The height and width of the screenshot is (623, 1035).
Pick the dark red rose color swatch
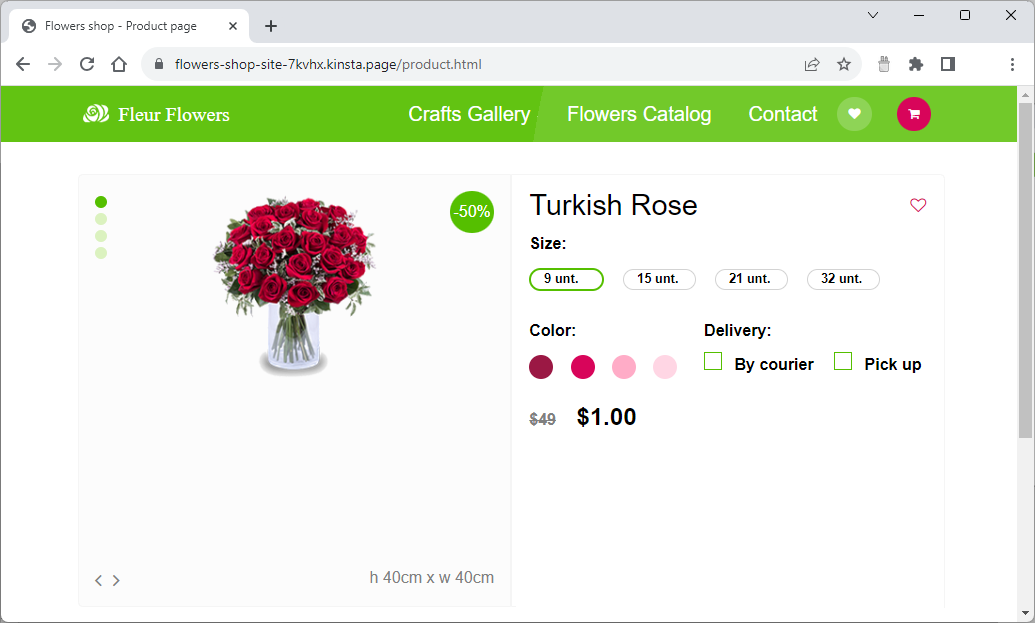click(x=541, y=367)
